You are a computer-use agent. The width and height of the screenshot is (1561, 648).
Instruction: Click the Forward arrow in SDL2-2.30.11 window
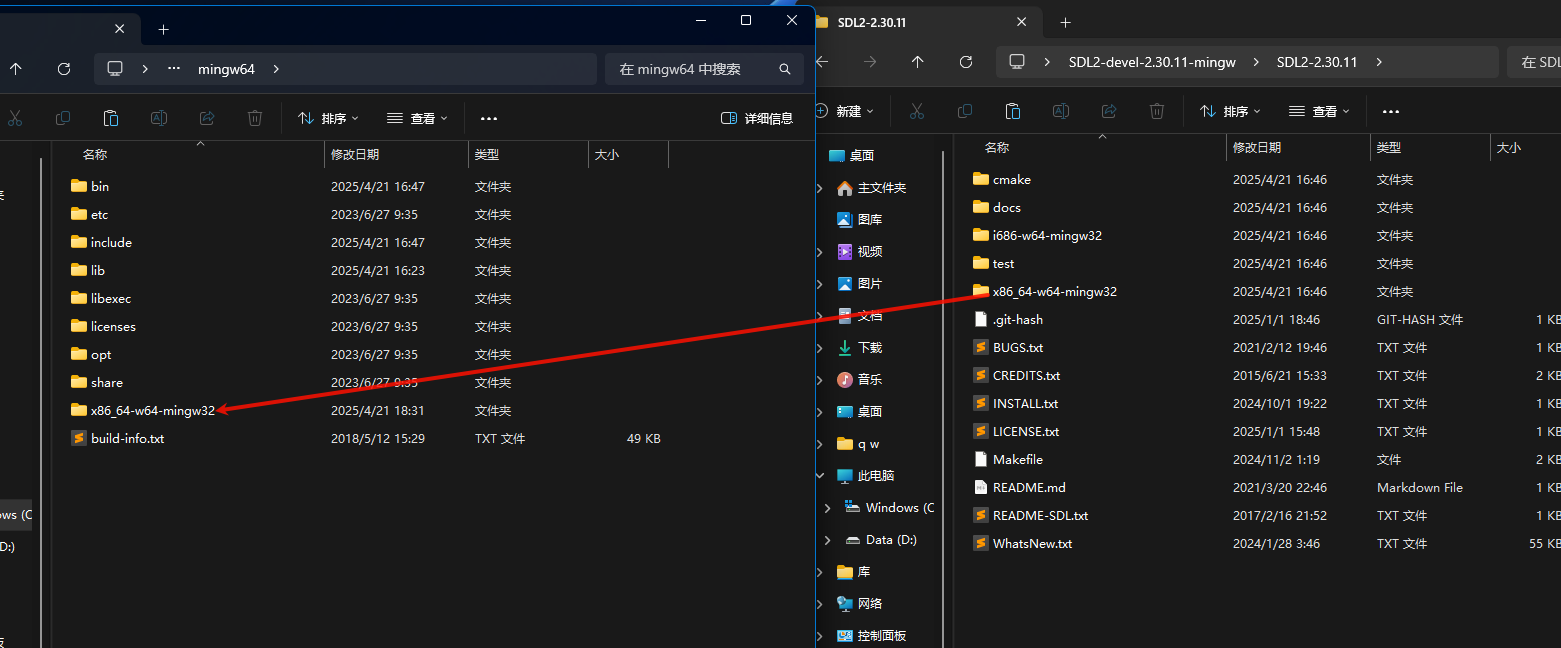pos(870,62)
